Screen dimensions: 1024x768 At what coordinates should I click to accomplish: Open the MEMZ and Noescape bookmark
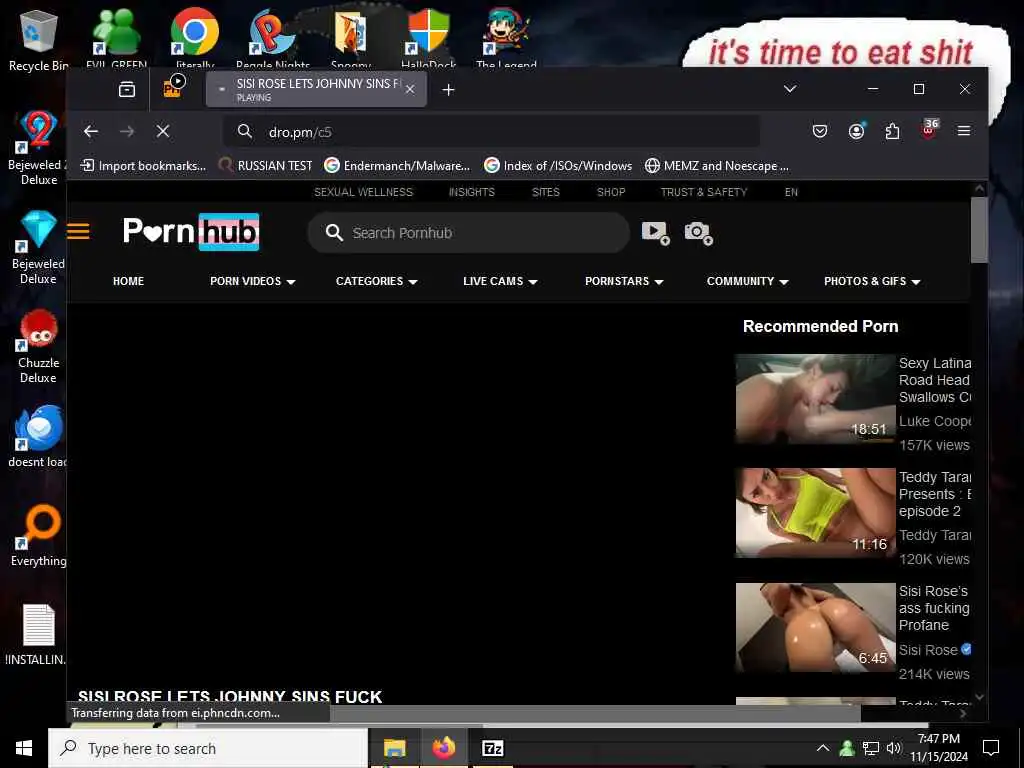pyautogui.click(x=716, y=166)
